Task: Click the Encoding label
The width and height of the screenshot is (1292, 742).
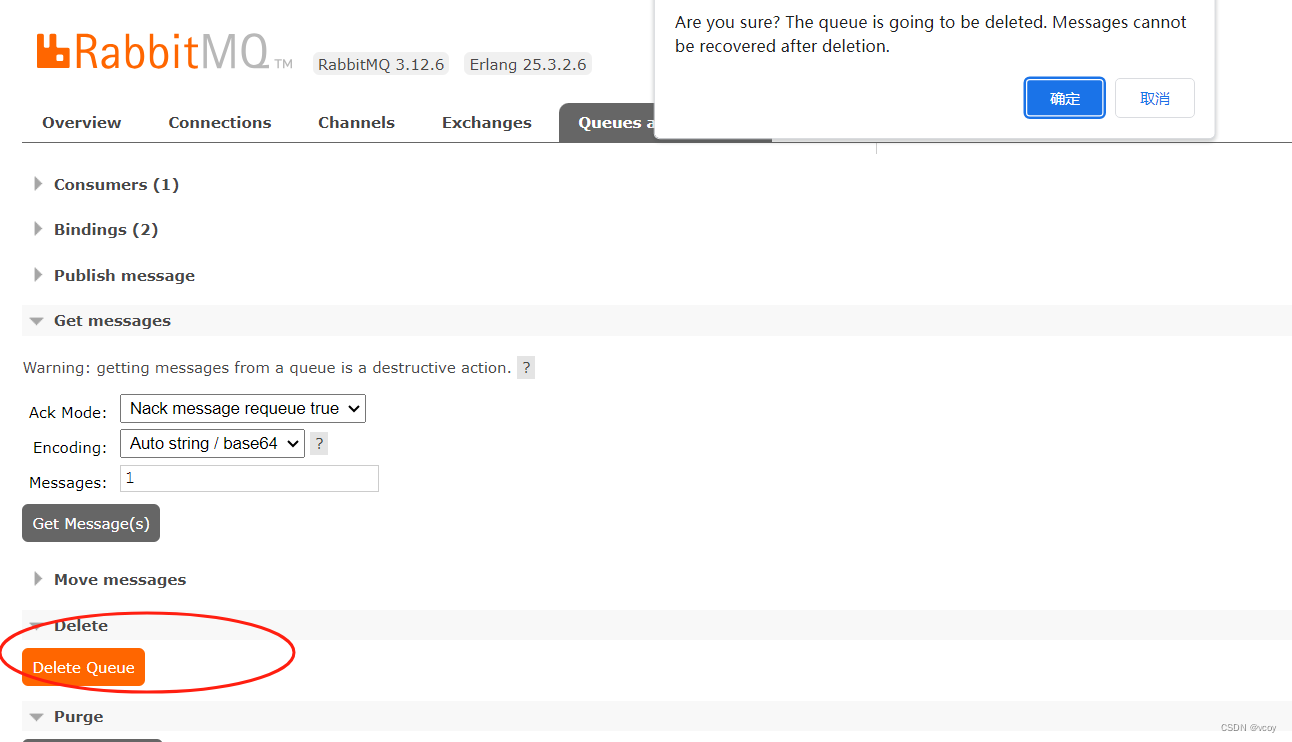Action: pyautogui.click(x=70, y=447)
